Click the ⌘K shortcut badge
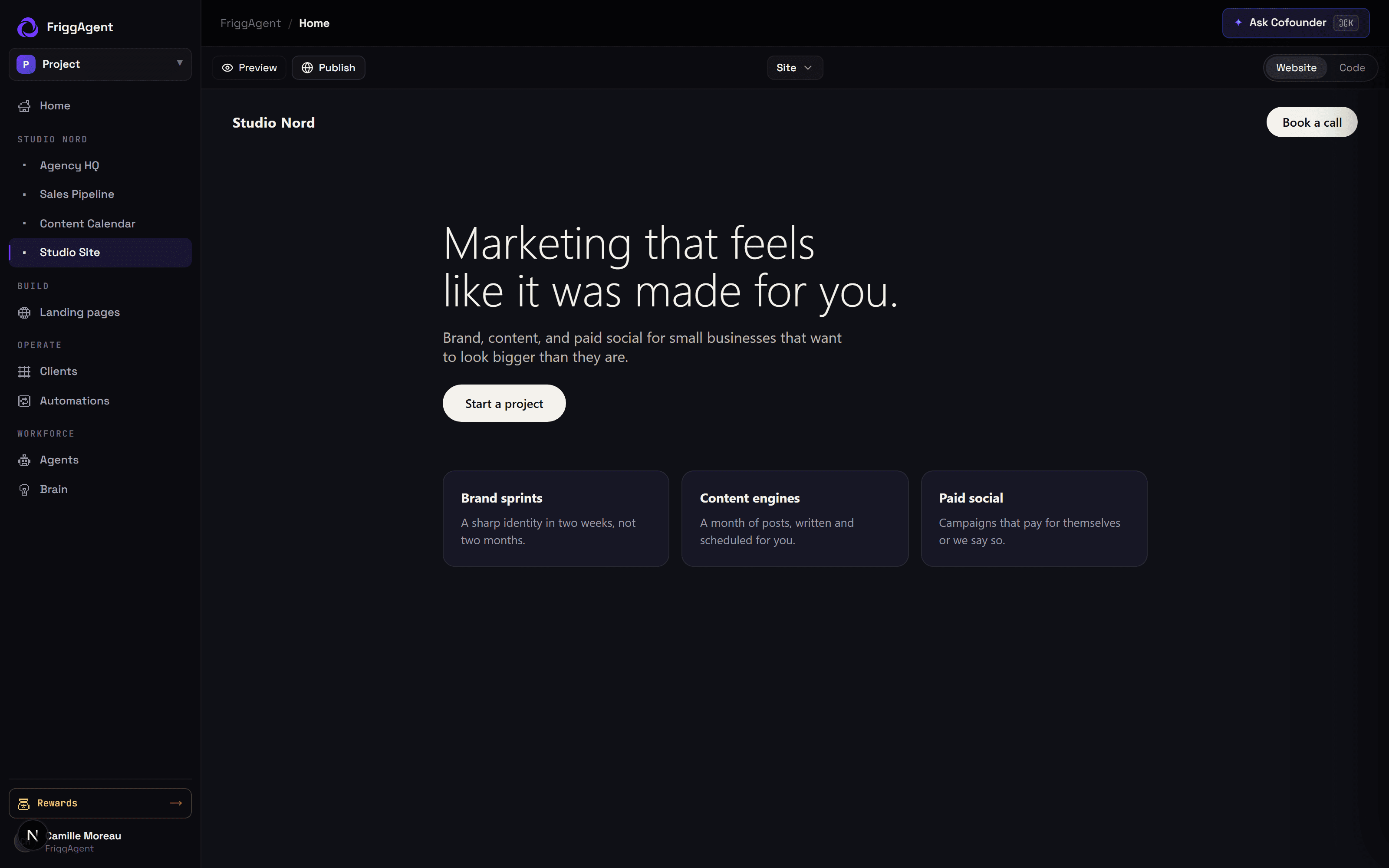This screenshot has width=1389, height=868. (1346, 23)
